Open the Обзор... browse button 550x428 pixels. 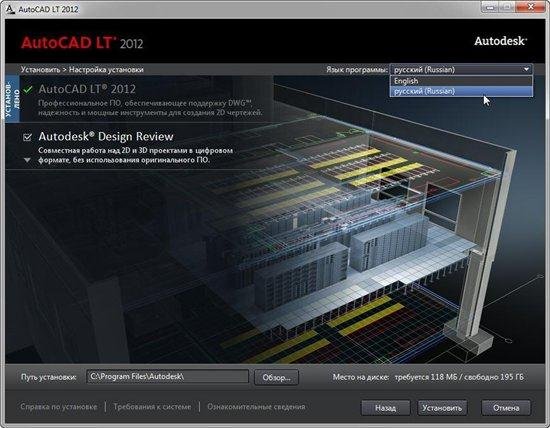[x=276, y=377]
